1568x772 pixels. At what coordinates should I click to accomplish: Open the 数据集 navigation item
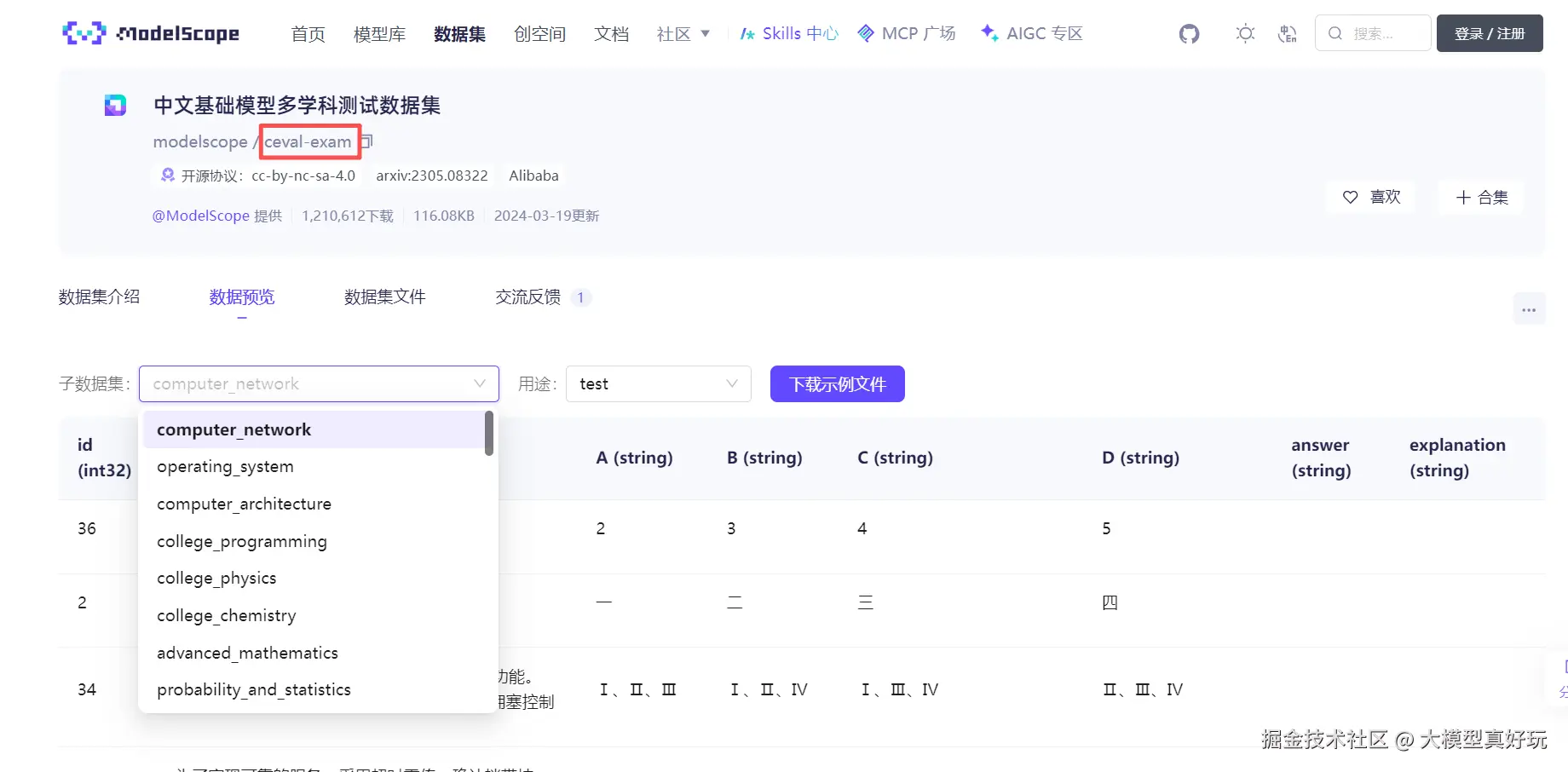[459, 34]
